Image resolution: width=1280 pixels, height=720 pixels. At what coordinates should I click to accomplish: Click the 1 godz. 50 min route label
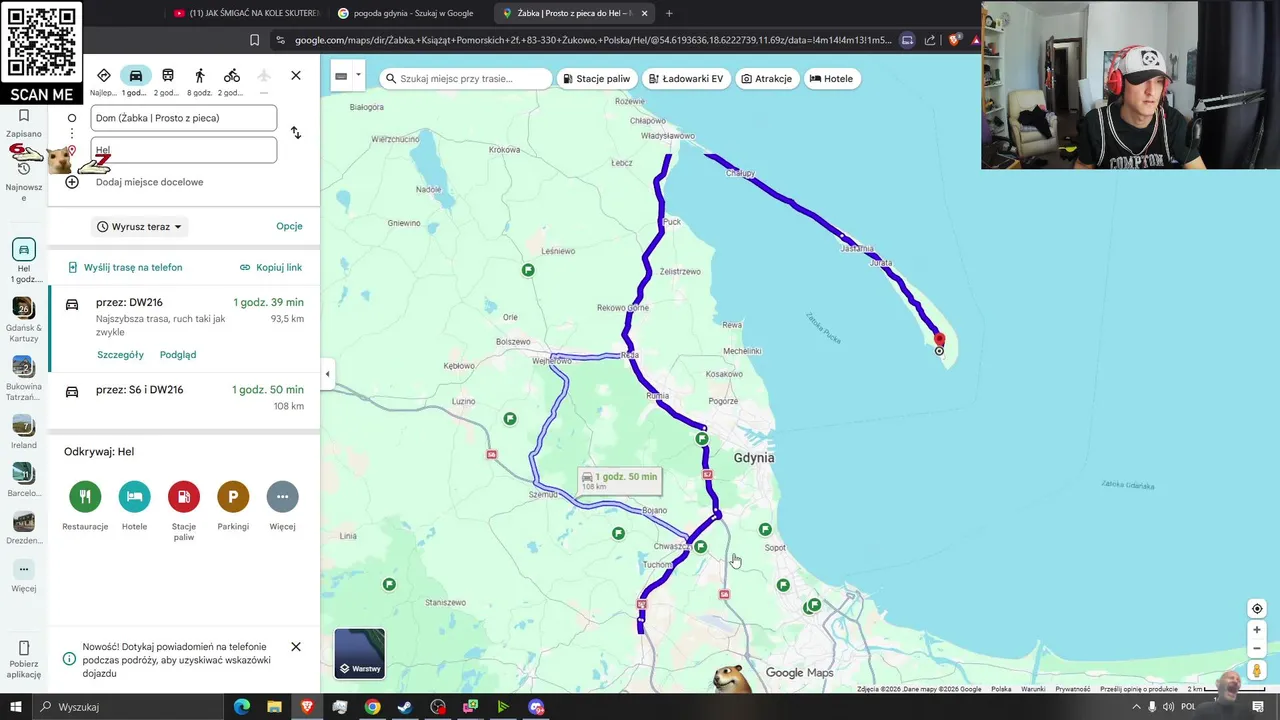pyautogui.click(x=619, y=480)
